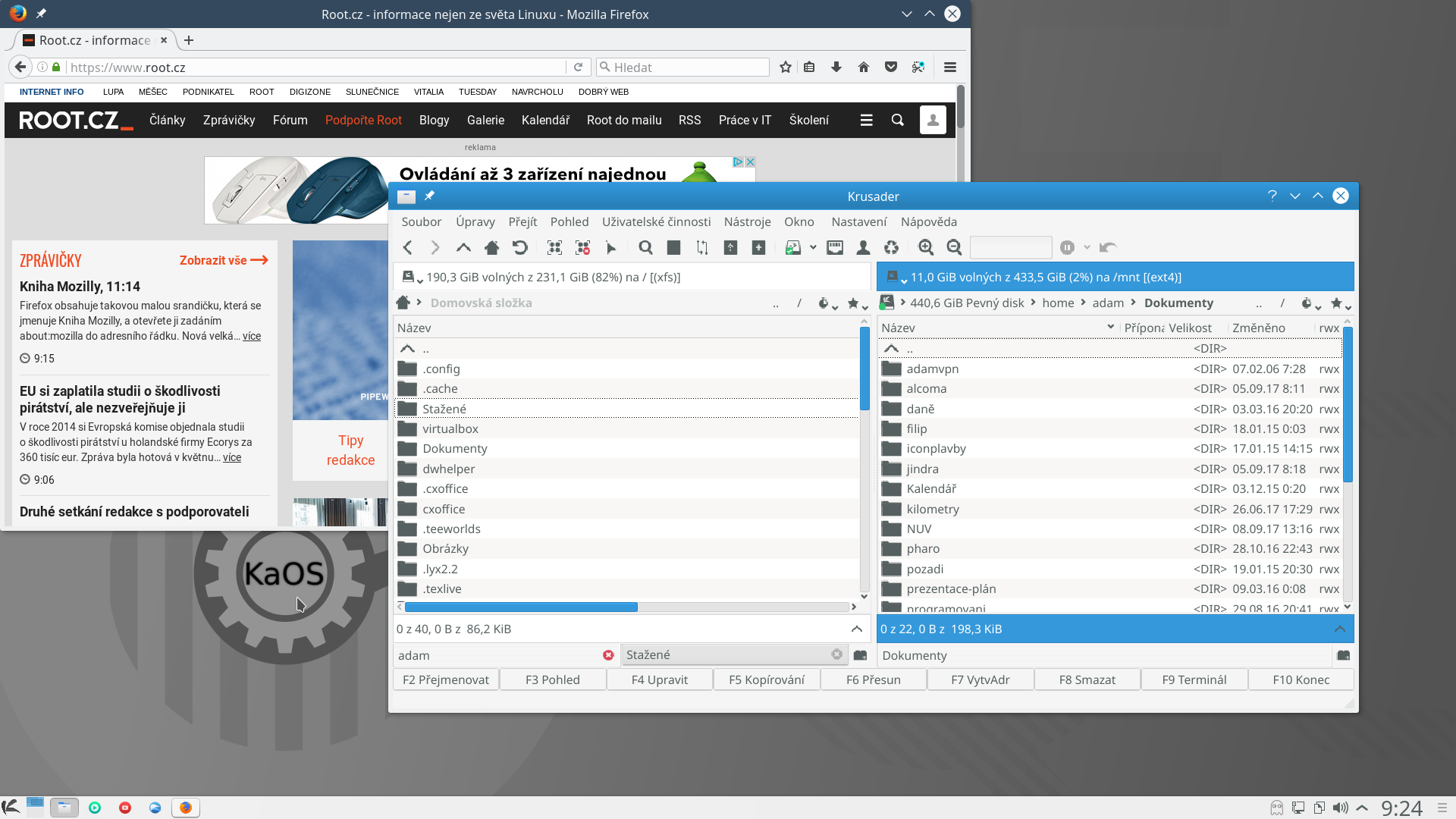Open Firefox hamburger menu icon

pos(949,67)
